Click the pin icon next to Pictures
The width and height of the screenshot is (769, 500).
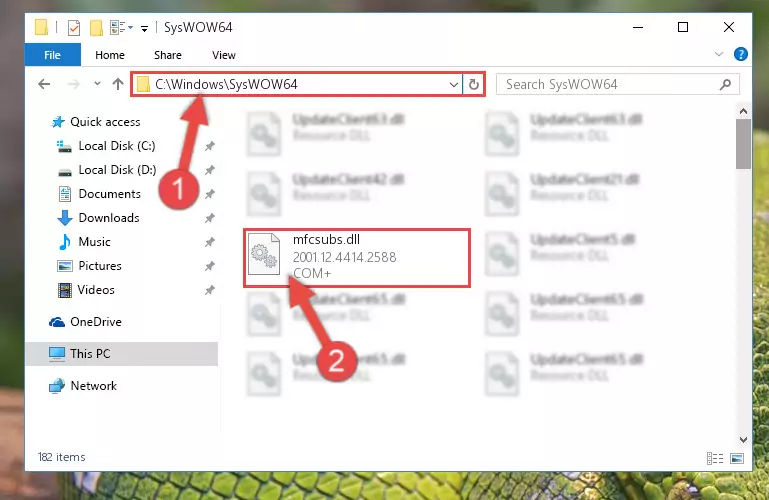(x=209, y=266)
